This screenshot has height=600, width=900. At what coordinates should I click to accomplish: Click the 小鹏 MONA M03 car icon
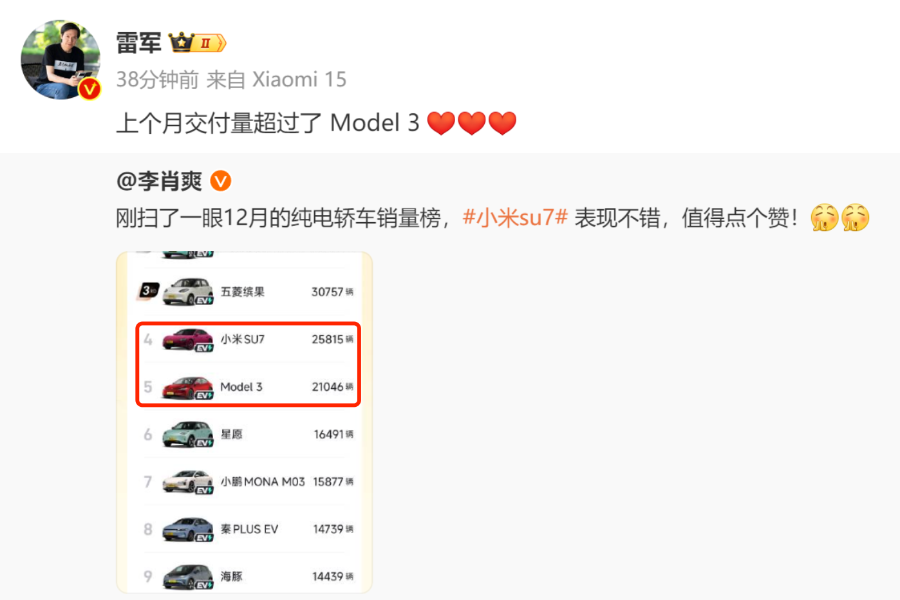[188, 482]
